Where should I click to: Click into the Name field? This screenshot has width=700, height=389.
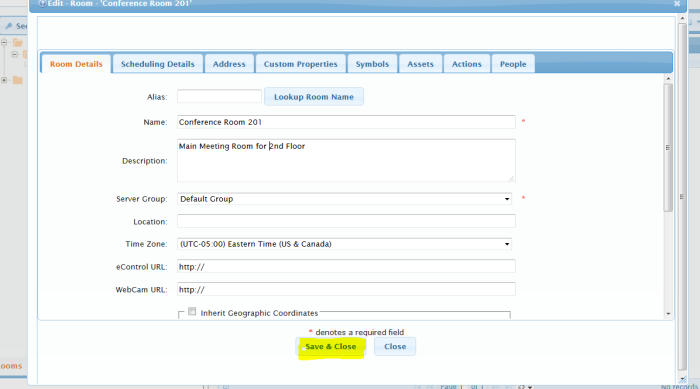tap(346, 122)
